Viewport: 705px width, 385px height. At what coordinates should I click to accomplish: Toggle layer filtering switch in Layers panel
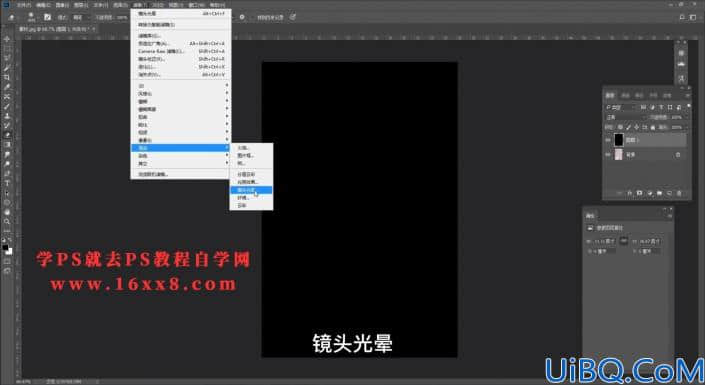click(688, 107)
